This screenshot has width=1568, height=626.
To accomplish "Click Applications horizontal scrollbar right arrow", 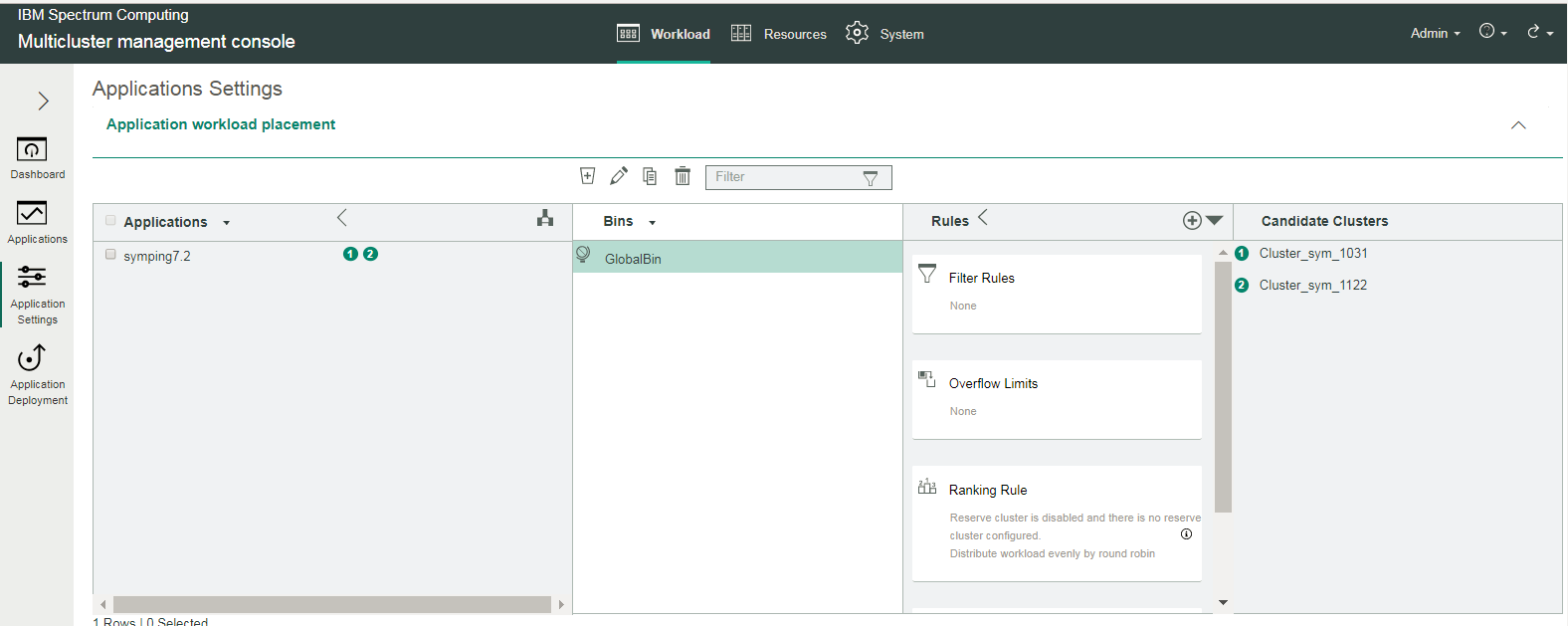I will coord(561,605).
